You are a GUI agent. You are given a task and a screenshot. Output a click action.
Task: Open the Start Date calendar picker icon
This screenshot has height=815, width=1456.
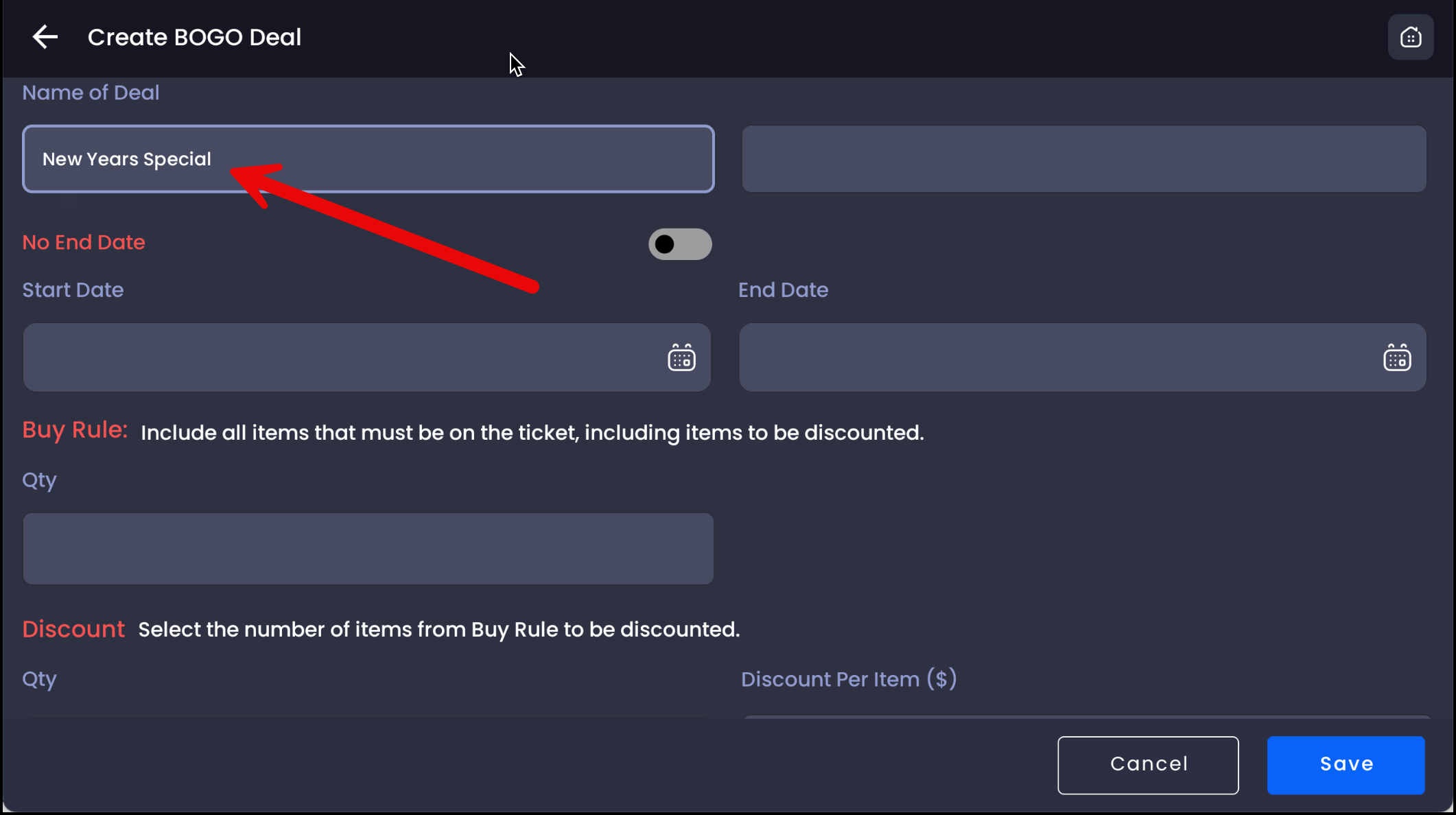[x=681, y=358]
